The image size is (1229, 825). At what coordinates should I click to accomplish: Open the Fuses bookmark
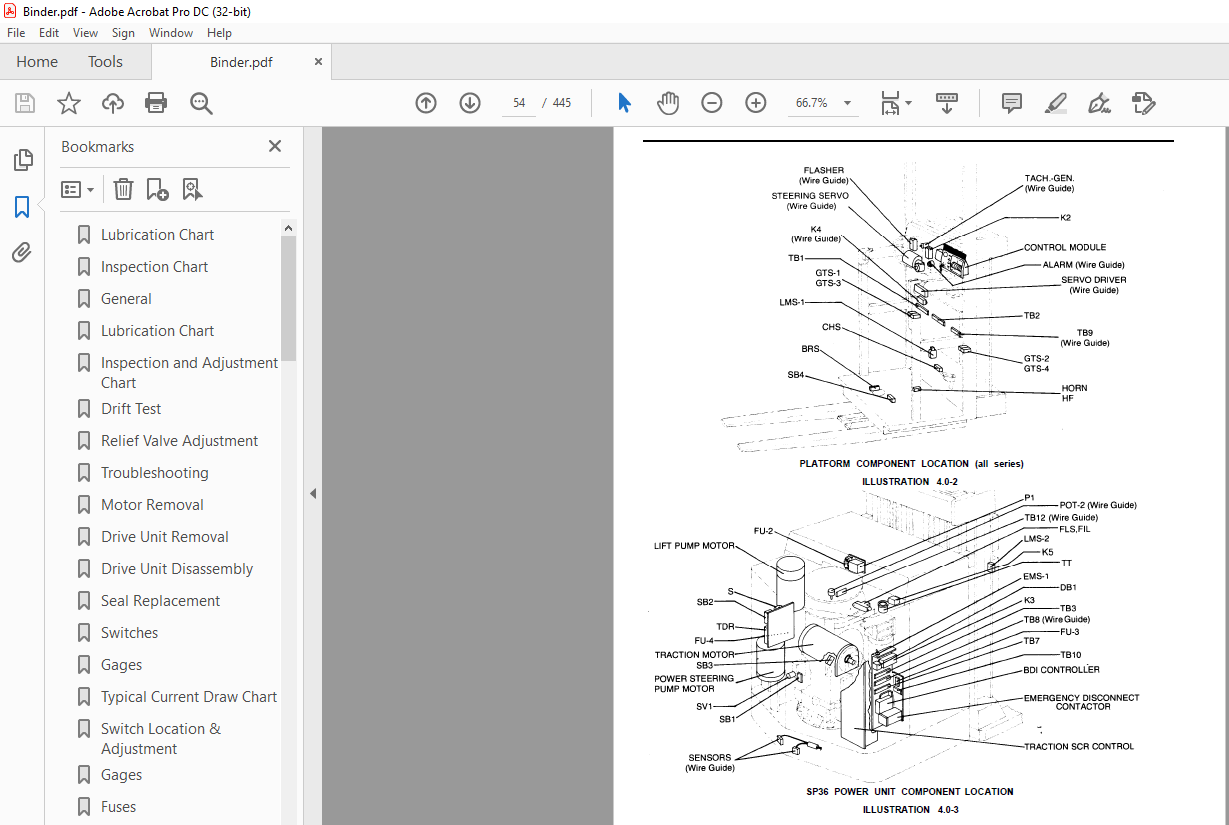118,807
